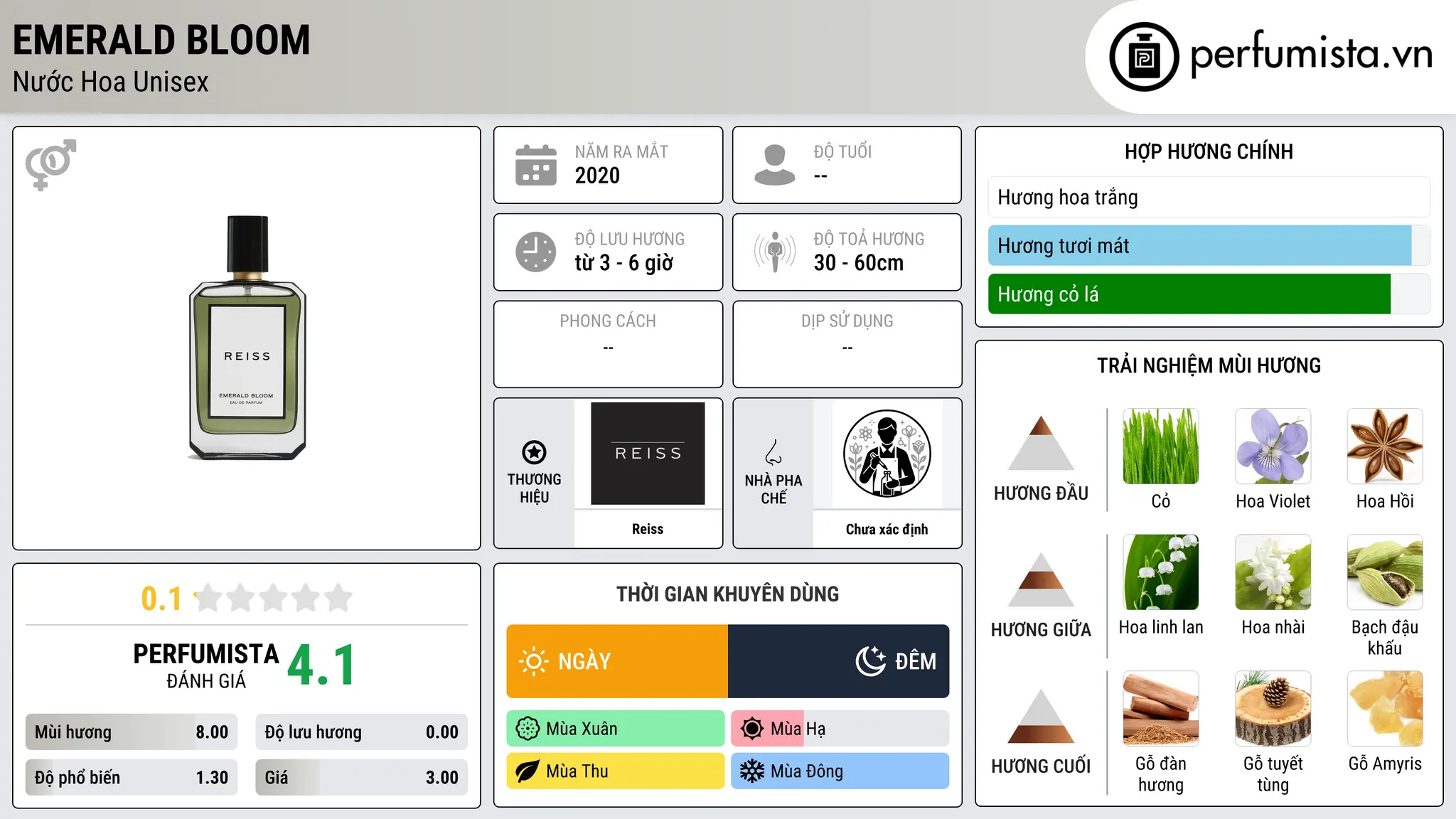
Task: Click the Hương cuối pyramid icon
Action: (1041, 716)
